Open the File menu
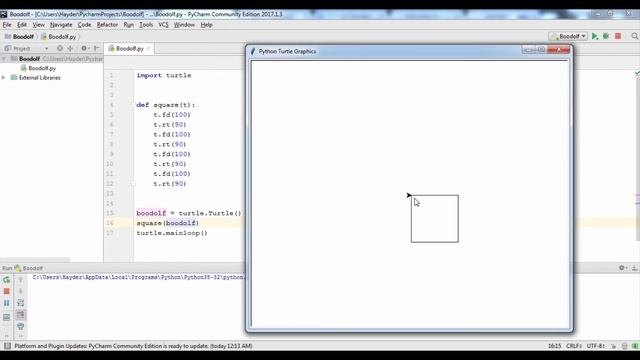Screen dimensions: 640x360 coord(7,25)
